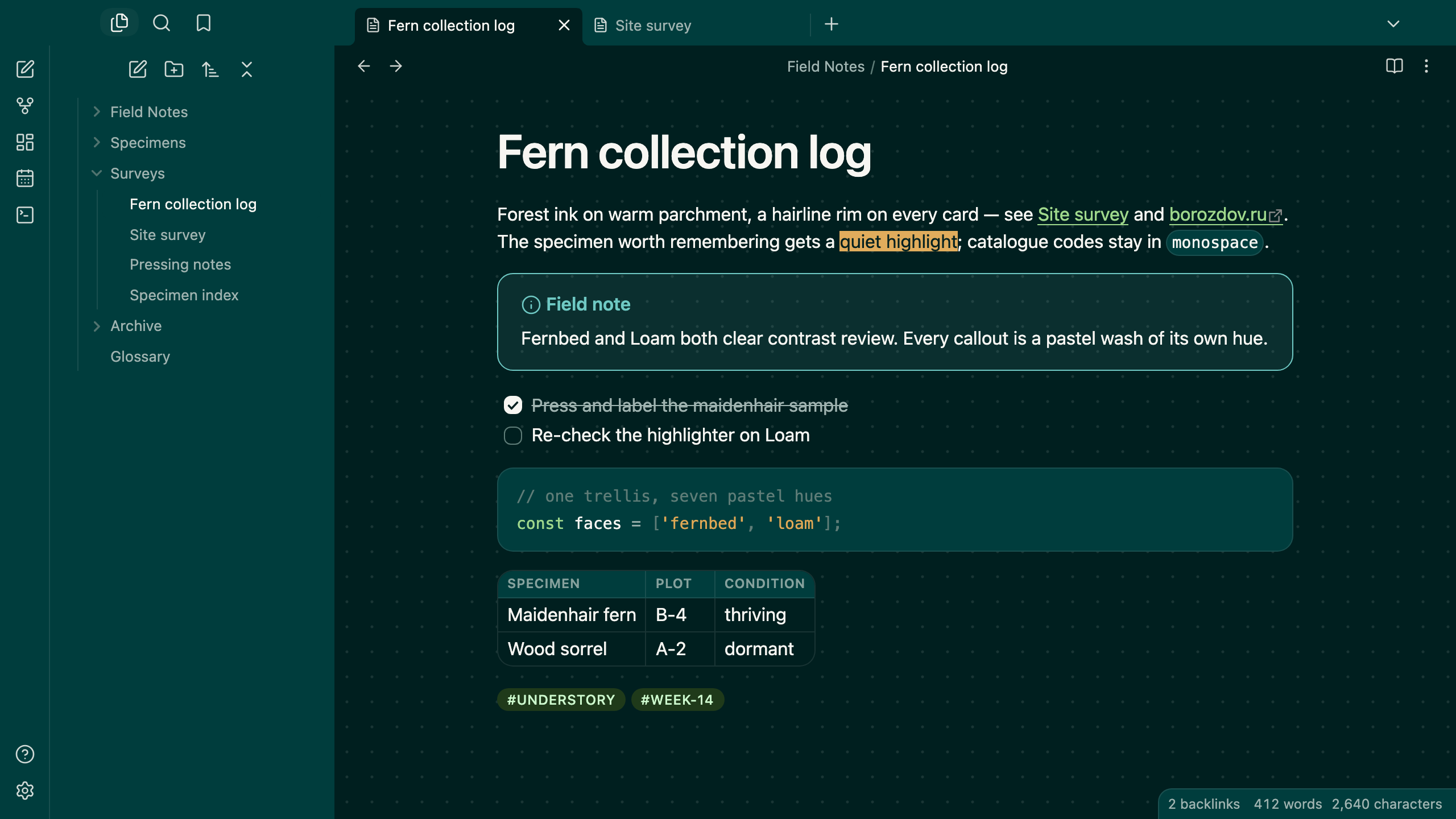Open the tab list dropdown chevron

pyautogui.click(x=1393, y=24)
